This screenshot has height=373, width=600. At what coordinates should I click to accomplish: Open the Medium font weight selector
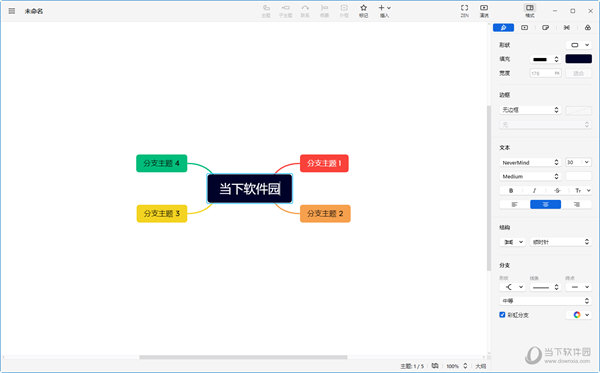pyautogui.click(x=530, y=176)
